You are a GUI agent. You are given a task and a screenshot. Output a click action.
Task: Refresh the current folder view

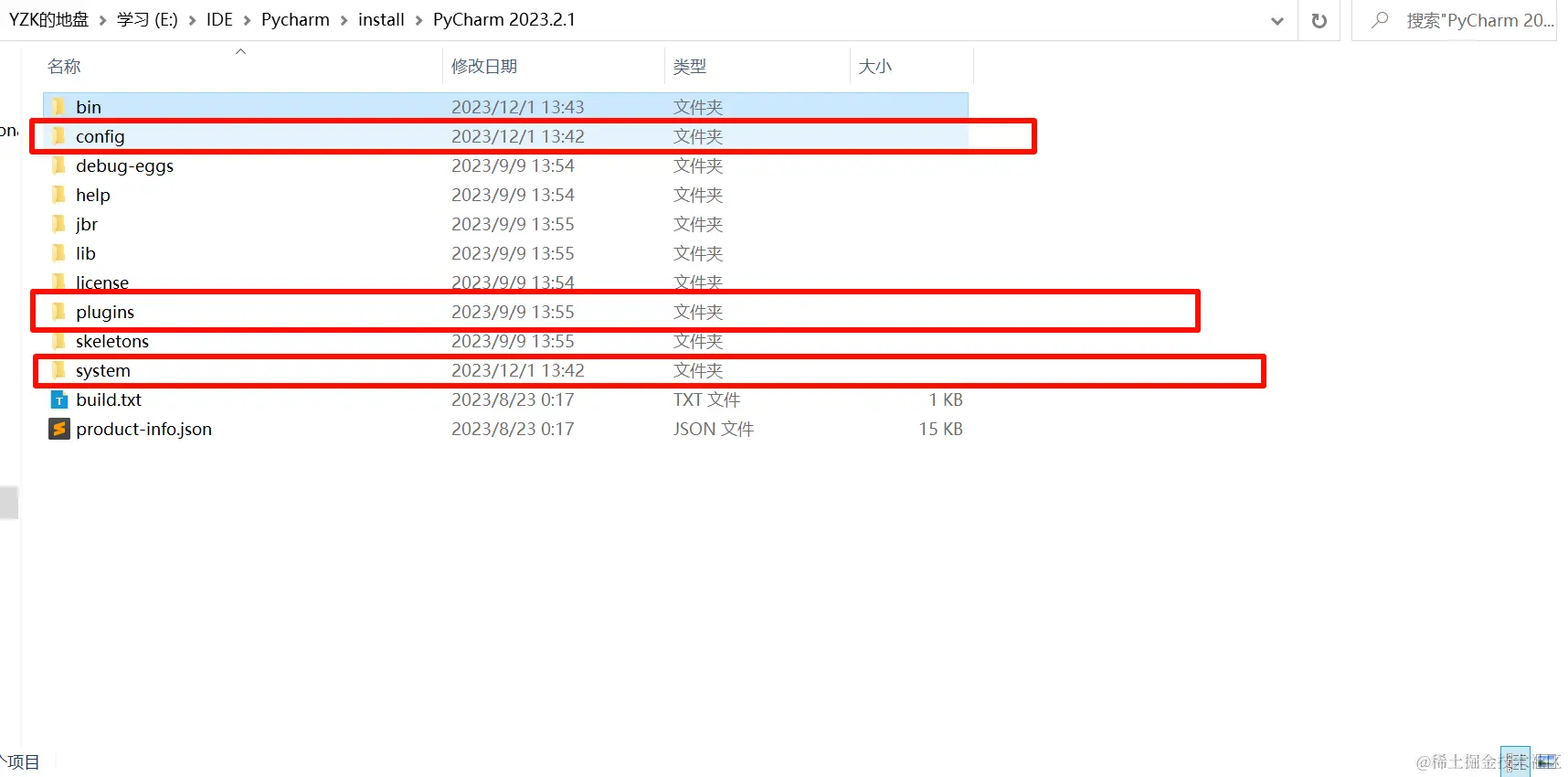pos(1319,20)
